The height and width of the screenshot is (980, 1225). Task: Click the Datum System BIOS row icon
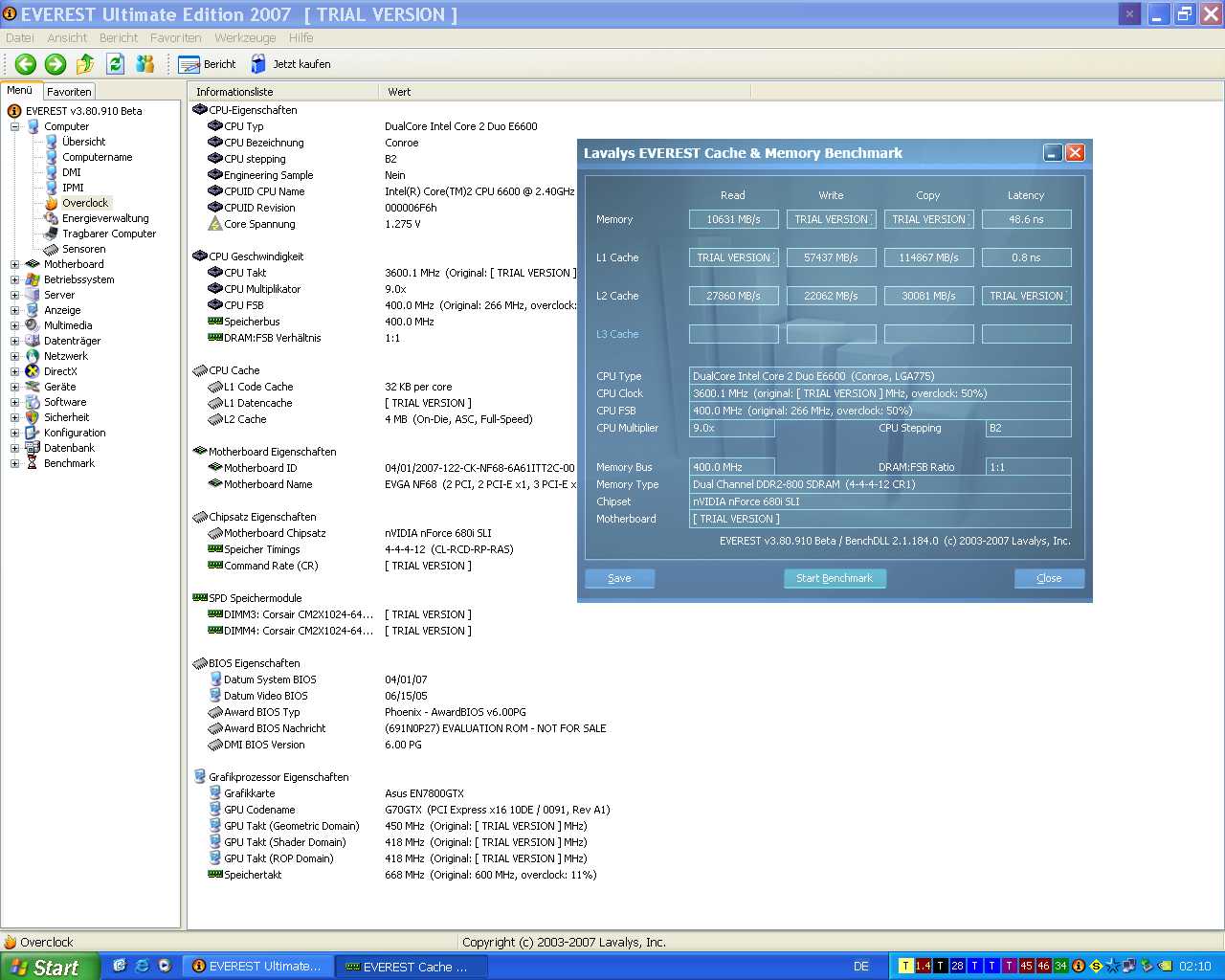(215, 679)
